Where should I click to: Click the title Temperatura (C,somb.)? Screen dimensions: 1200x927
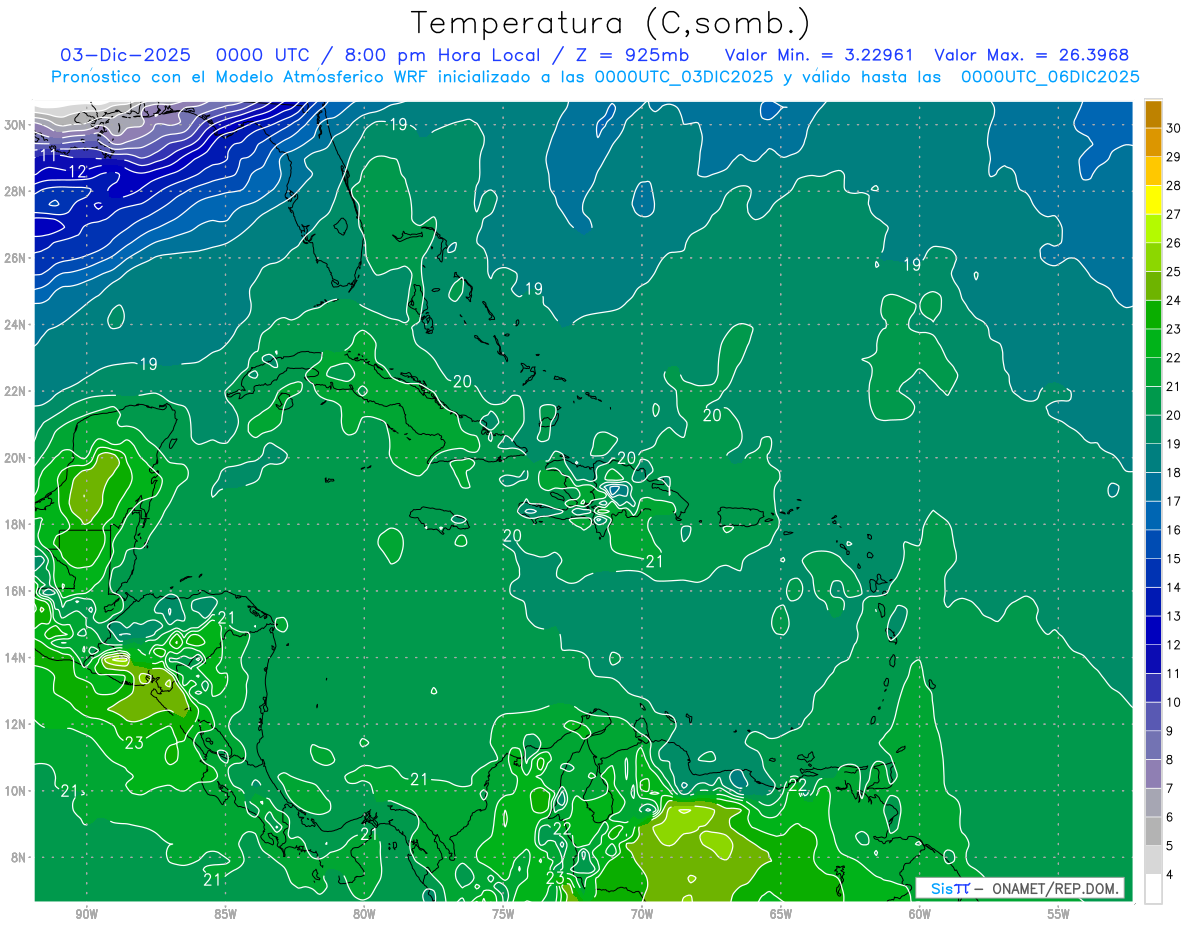(610, 23)
